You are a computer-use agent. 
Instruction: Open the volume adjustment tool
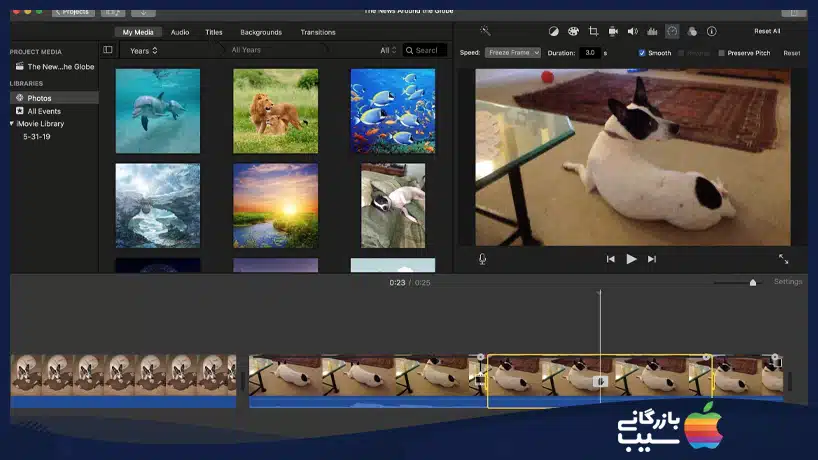633,32
